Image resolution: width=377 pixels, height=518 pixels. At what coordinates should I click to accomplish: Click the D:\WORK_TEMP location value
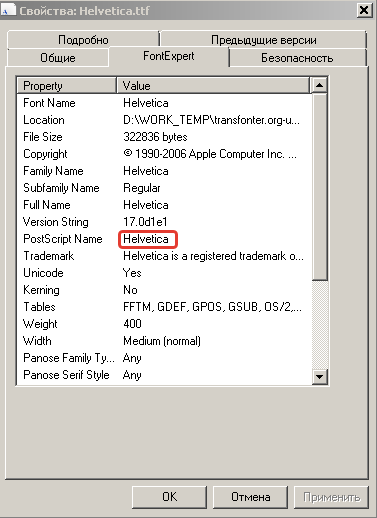point(211,120)
